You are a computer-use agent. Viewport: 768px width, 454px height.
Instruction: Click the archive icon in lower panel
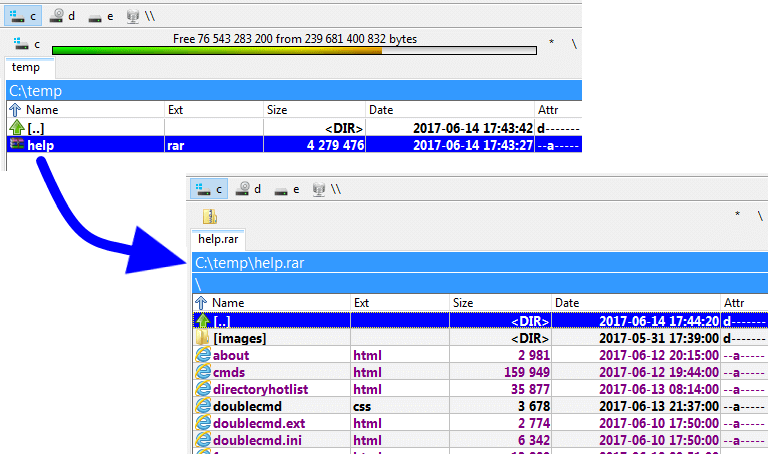209,216
